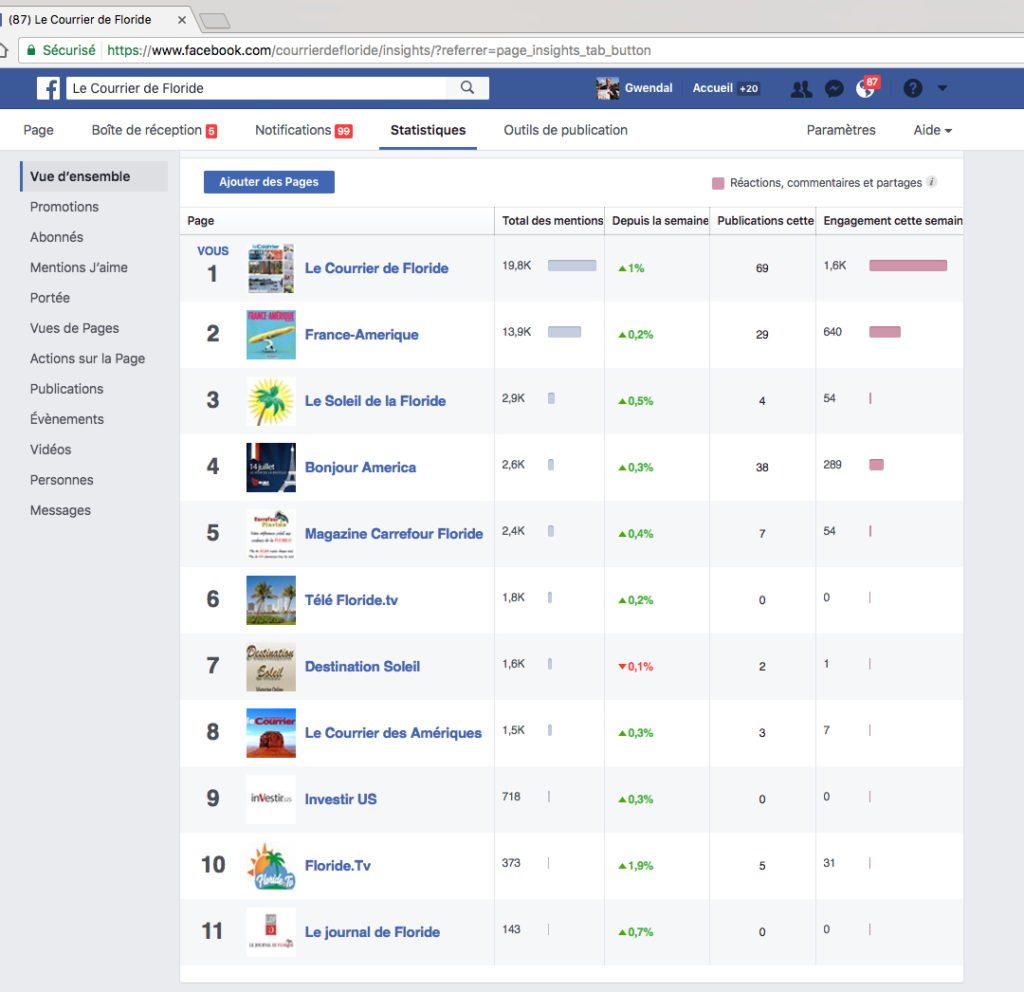Open the Le Courrier de Floride link
Screen dimensions: 1024x992
click(x=377, y=268)
